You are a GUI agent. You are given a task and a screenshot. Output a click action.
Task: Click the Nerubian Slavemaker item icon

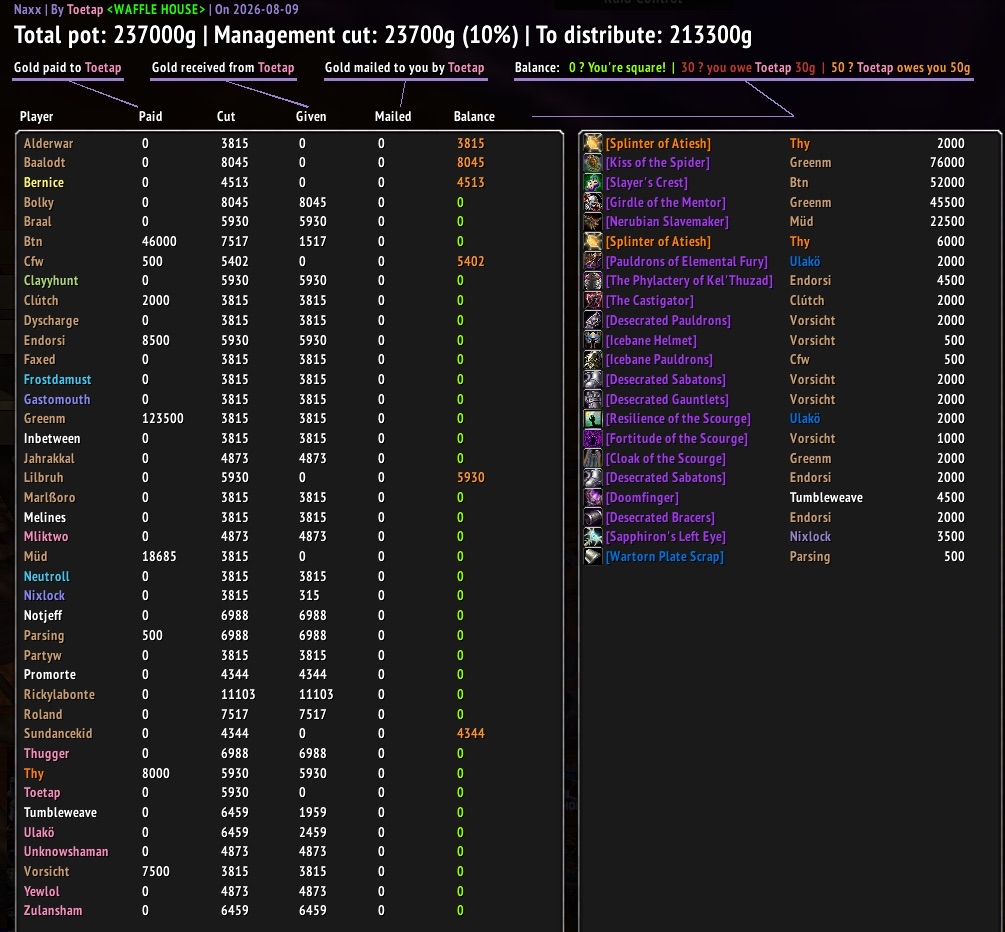click(593, 222)
